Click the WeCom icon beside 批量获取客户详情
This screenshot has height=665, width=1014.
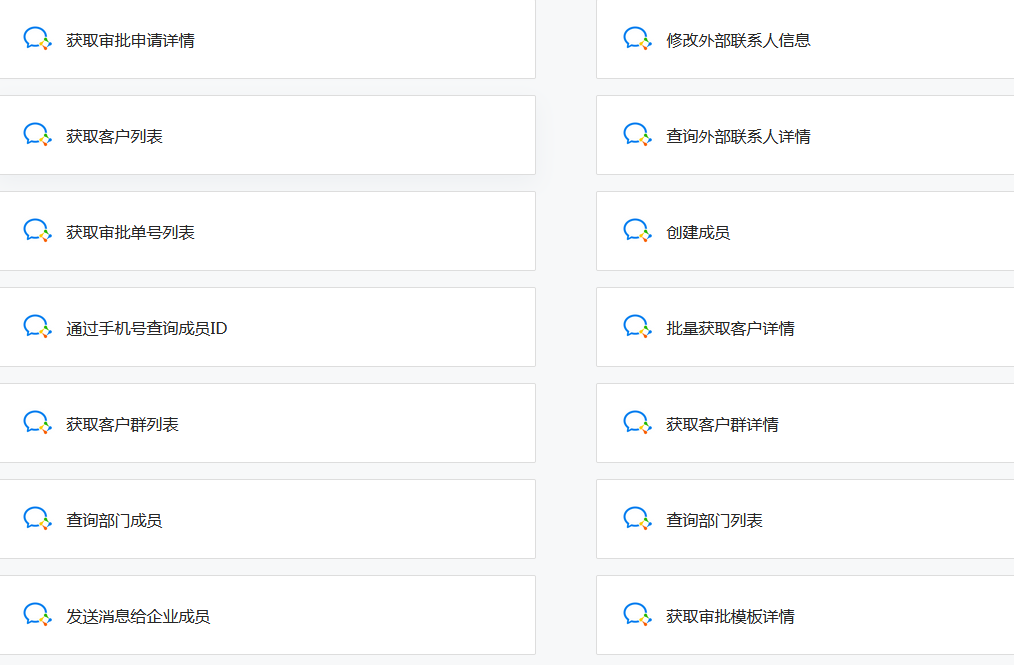(x=638, y=327)
